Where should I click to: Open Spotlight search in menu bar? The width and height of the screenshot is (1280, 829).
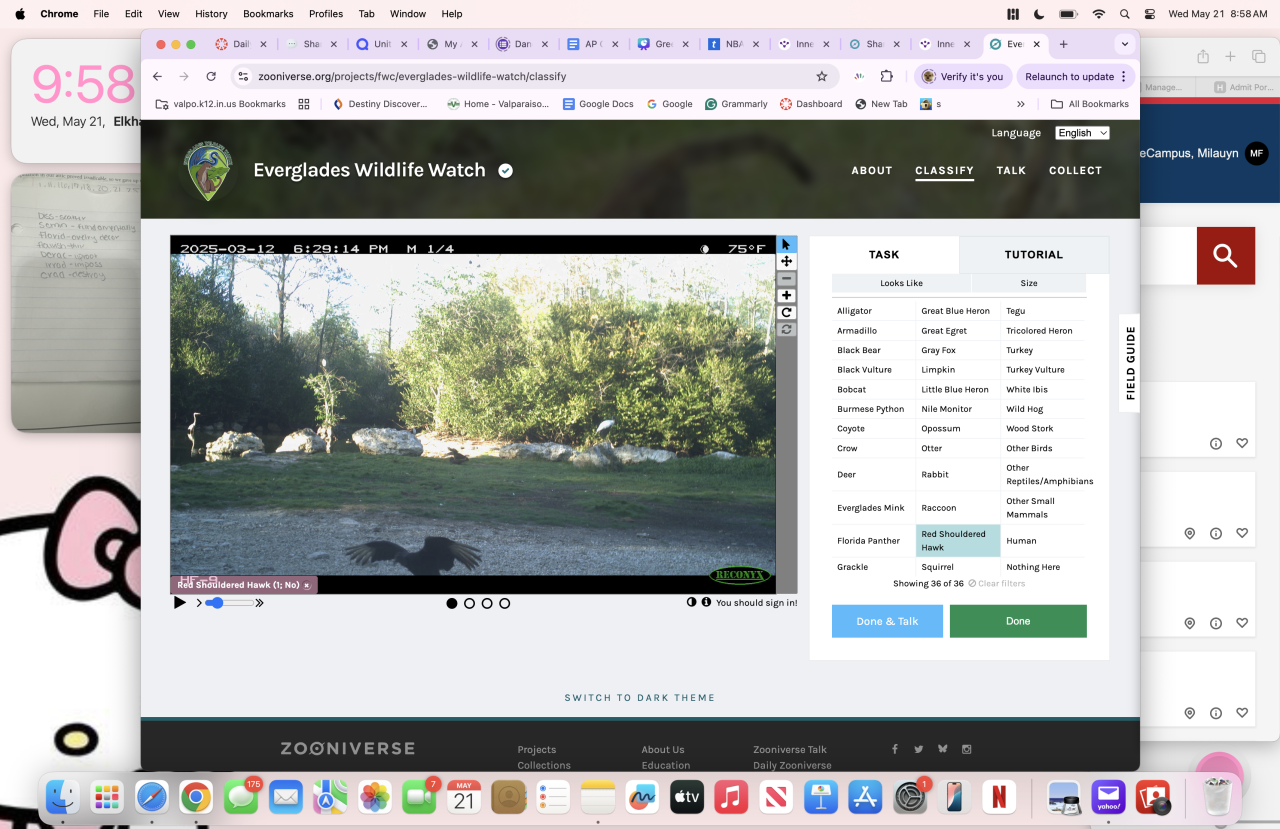(x=1125, y=14)
